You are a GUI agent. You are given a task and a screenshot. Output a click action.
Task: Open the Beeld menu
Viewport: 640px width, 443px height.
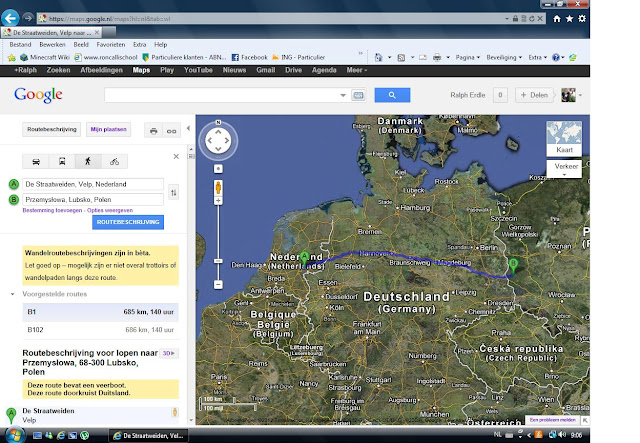click(81, 45)
